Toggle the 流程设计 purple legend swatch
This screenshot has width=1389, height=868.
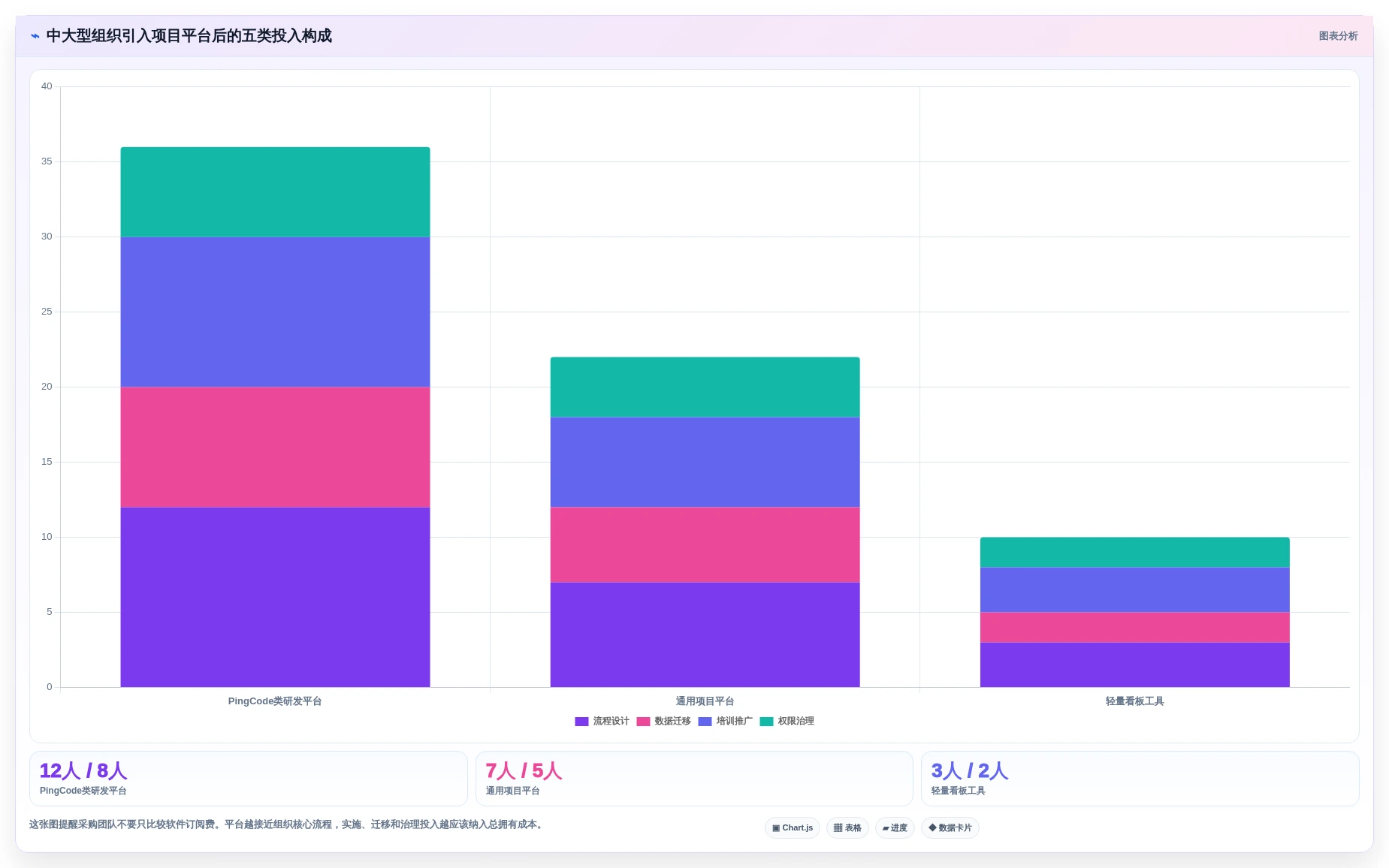(x=581, y=722)
